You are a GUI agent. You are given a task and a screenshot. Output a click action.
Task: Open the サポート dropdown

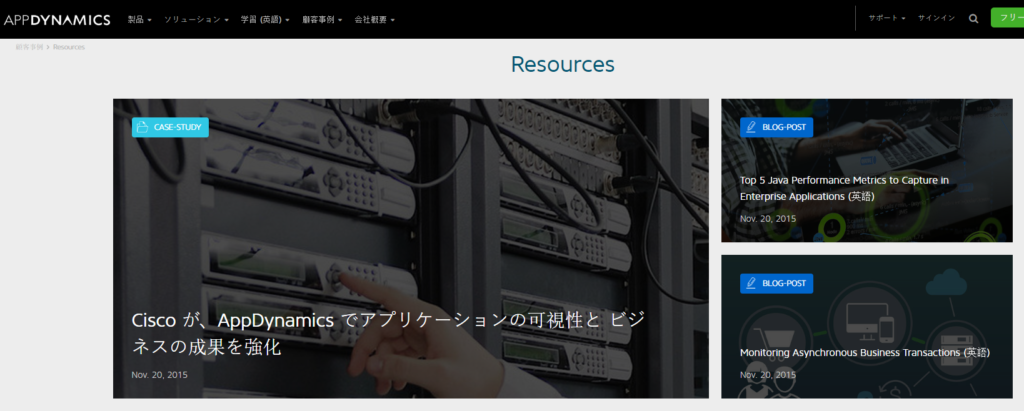[x=887, y=18]
